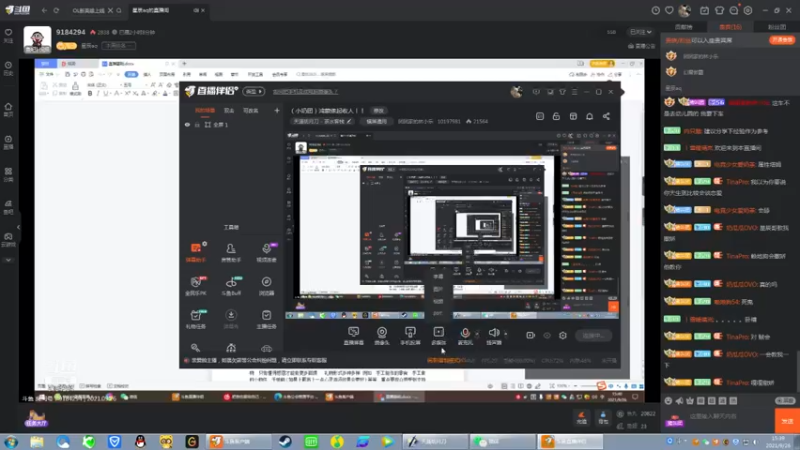Toggle the switch at chat toolbar right end

(x=785, y=401)
